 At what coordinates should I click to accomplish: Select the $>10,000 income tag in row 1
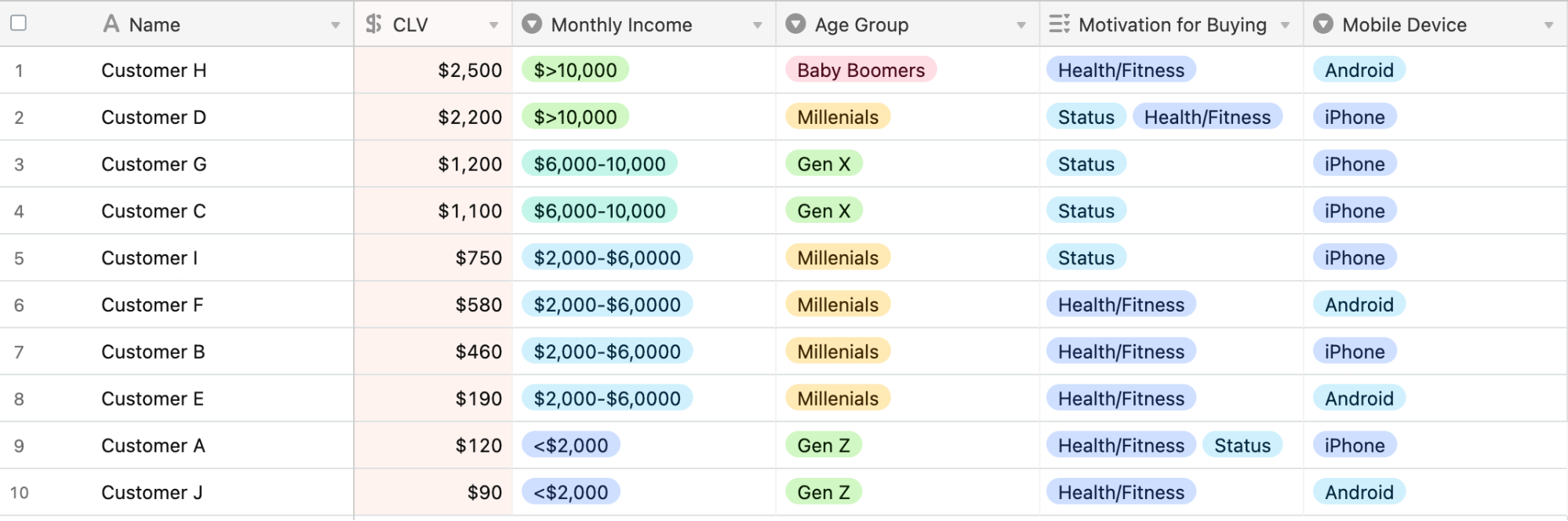click(x=574, y=70)
